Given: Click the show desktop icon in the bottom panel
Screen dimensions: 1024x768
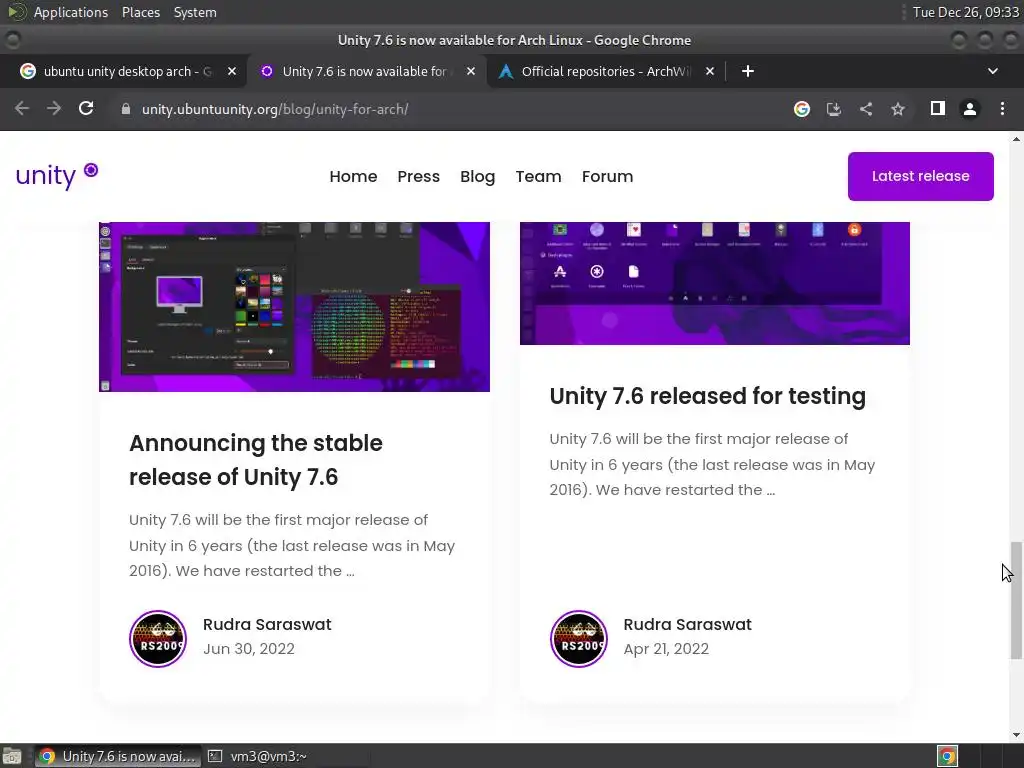Looking at the screenshot, I should click(12, 756).
